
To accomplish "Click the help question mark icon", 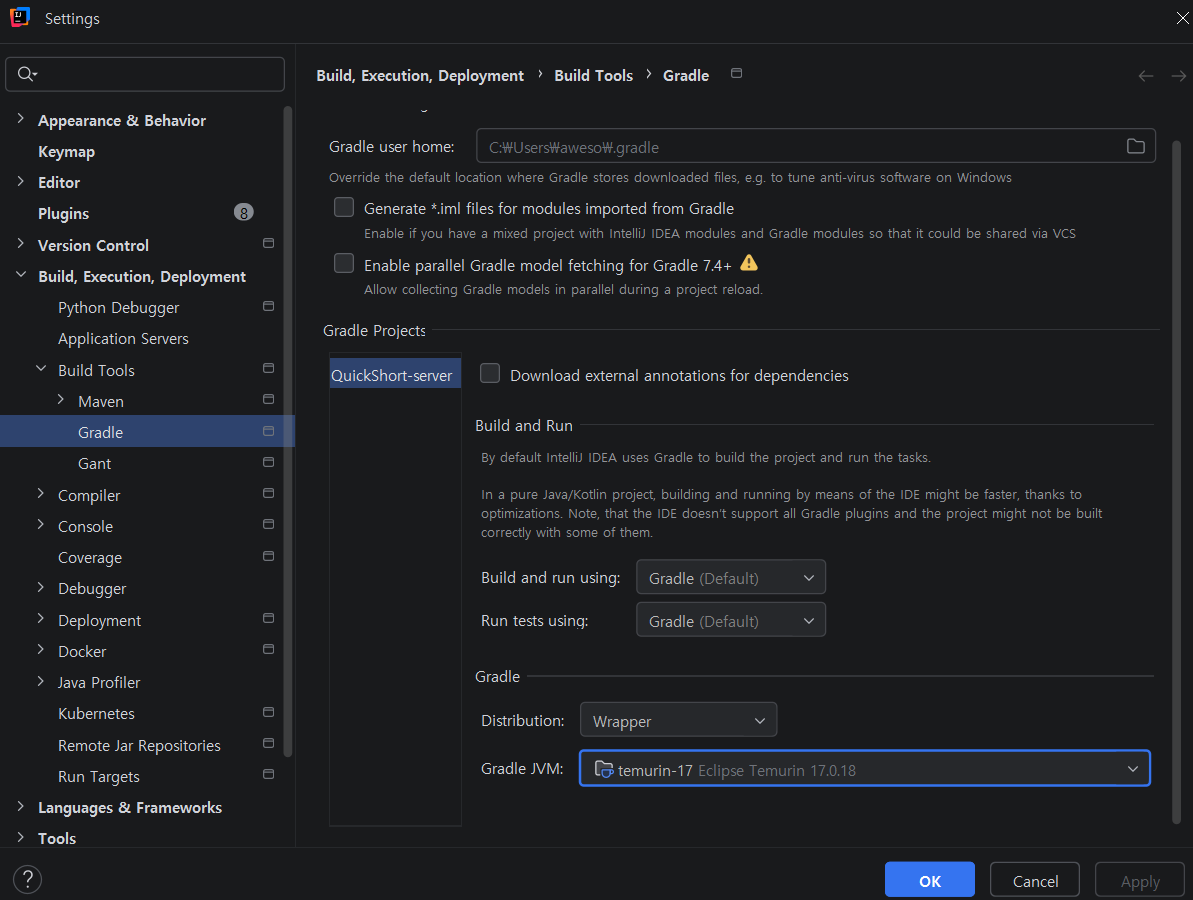I will [27, 879].
